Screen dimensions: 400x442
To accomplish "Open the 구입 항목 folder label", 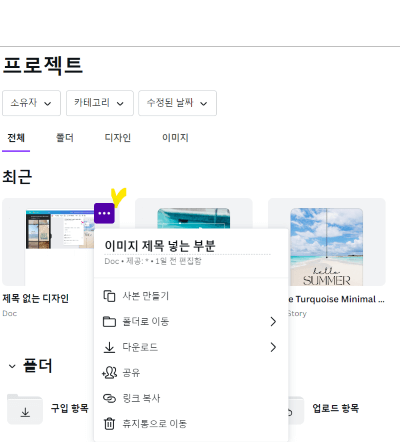I will pos(70,408).
